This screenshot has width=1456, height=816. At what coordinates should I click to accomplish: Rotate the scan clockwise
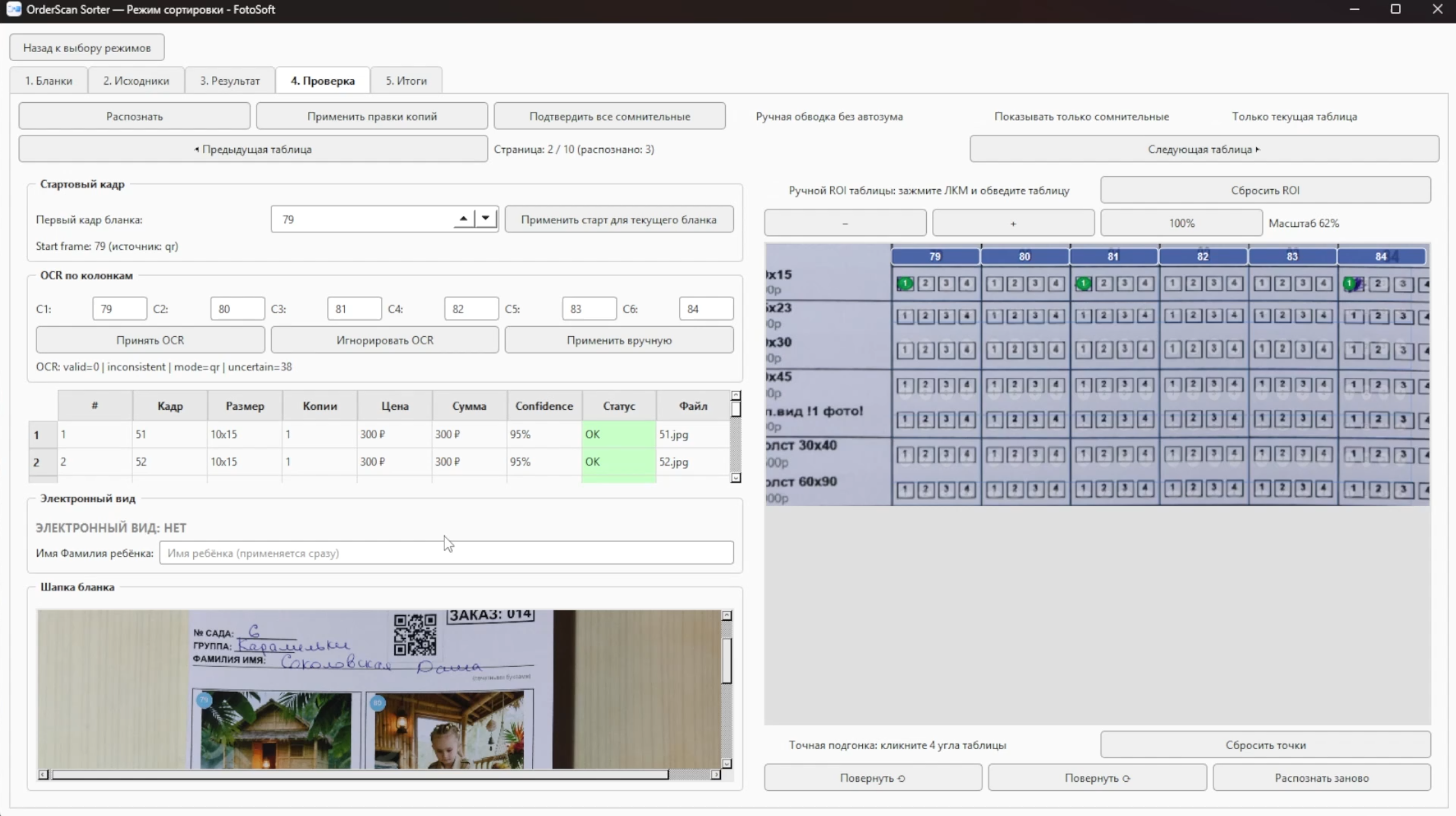[x=1097, y=778]
